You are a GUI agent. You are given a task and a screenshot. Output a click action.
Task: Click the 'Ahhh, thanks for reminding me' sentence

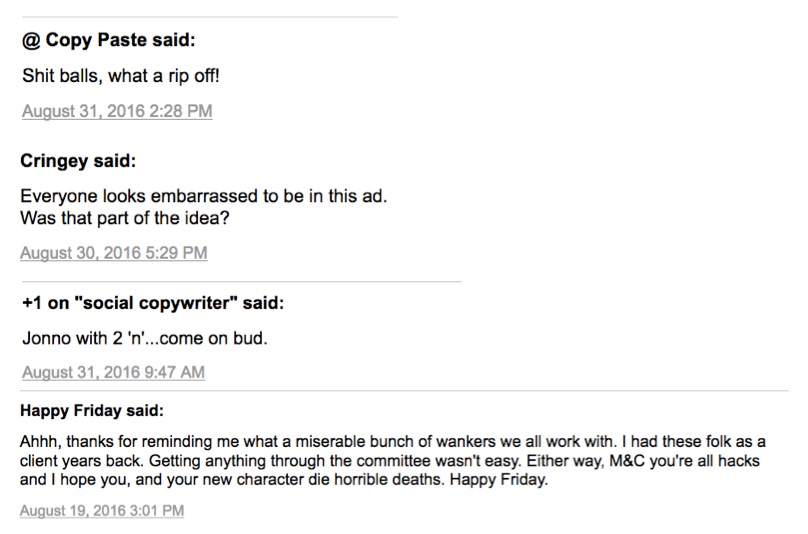[x=317, y=442]
